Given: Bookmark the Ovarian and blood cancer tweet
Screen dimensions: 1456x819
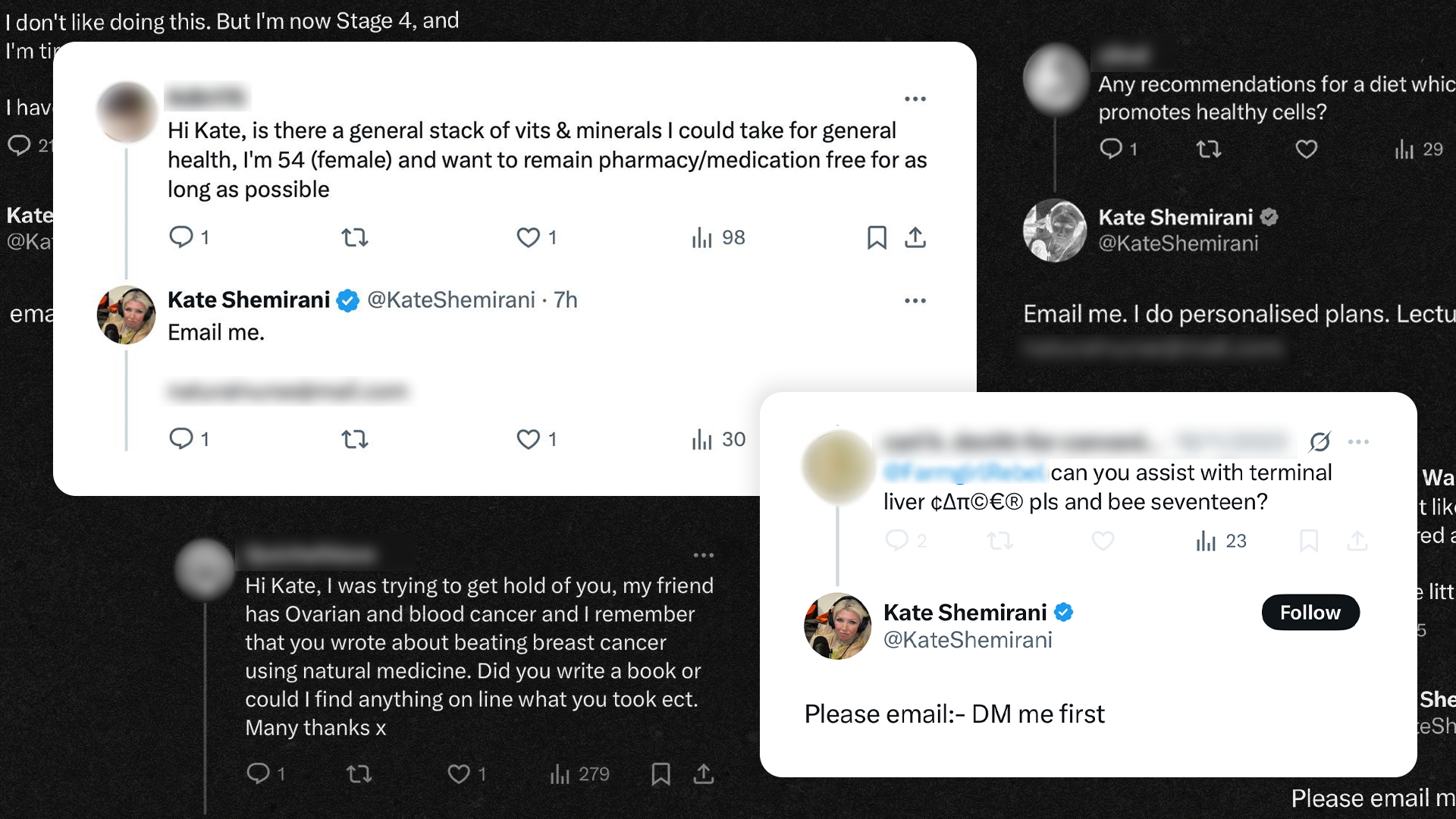Looking at the screenshot, I should [661, 773].
